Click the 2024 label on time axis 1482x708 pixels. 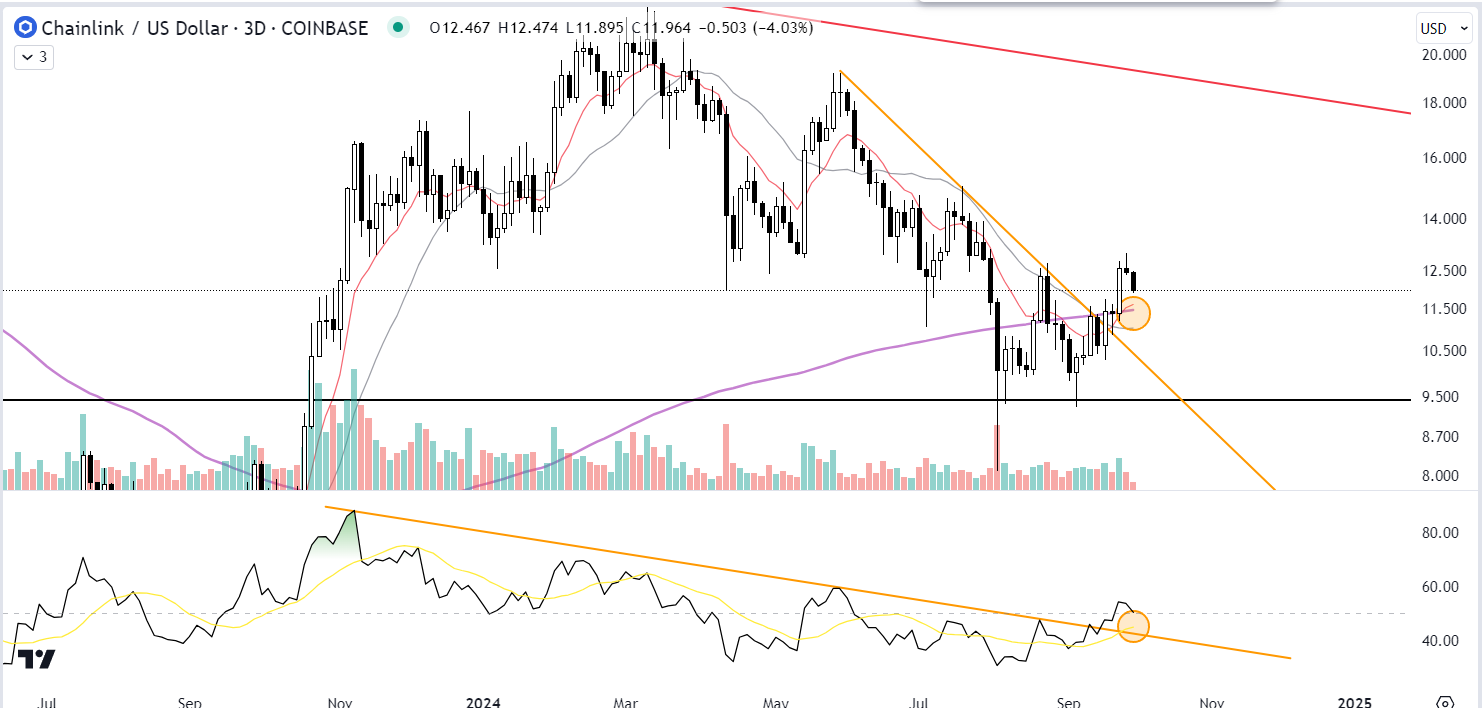[x=485, y=702]
